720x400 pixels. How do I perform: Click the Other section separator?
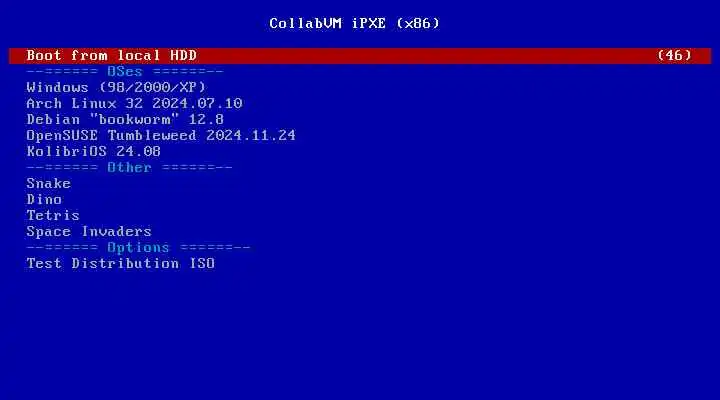click(x=129, y=168)
